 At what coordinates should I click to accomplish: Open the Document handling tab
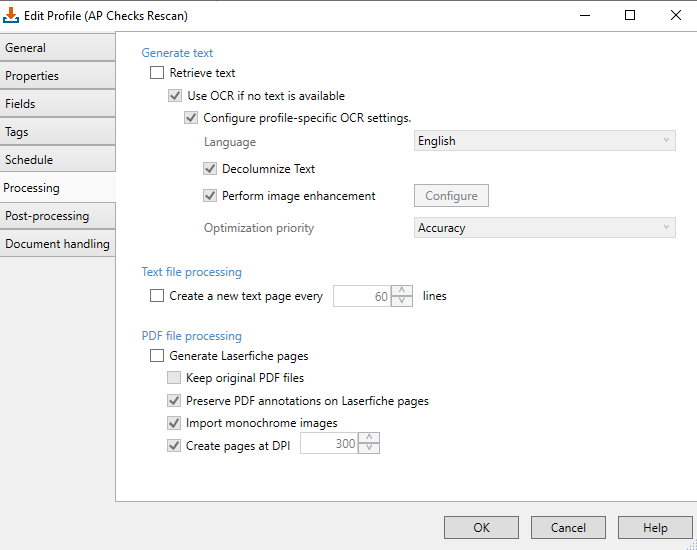(57, 244)
